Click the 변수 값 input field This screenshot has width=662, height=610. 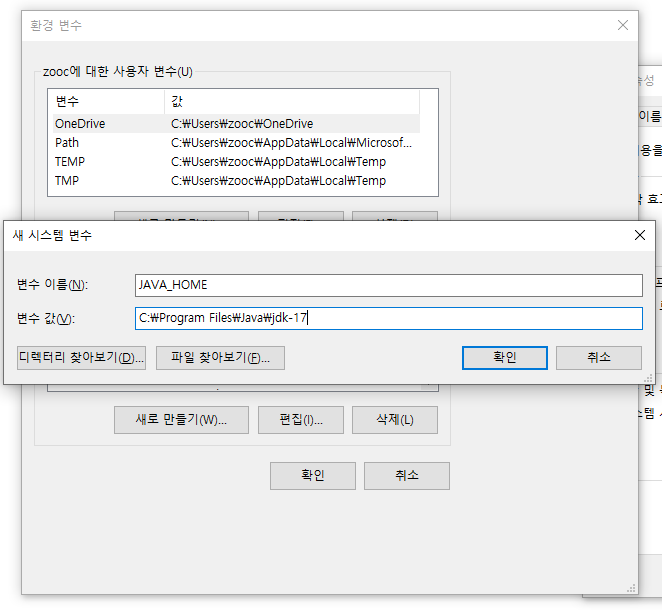[388, 318]
